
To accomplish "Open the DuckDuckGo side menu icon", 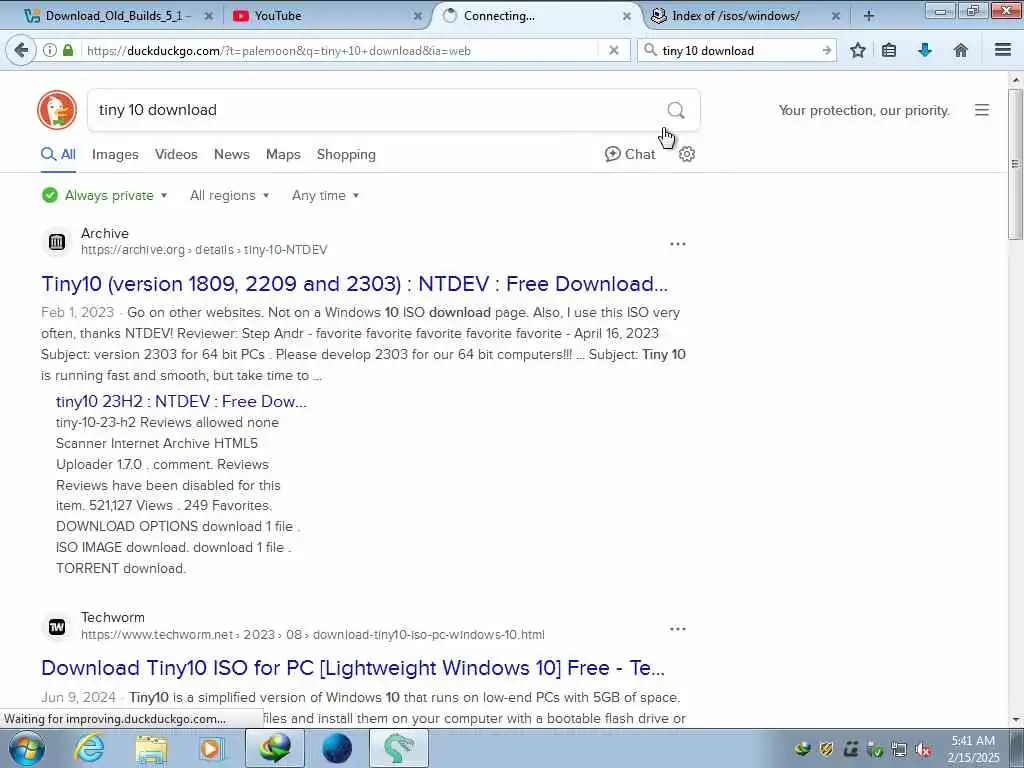I will pos(982,110).
